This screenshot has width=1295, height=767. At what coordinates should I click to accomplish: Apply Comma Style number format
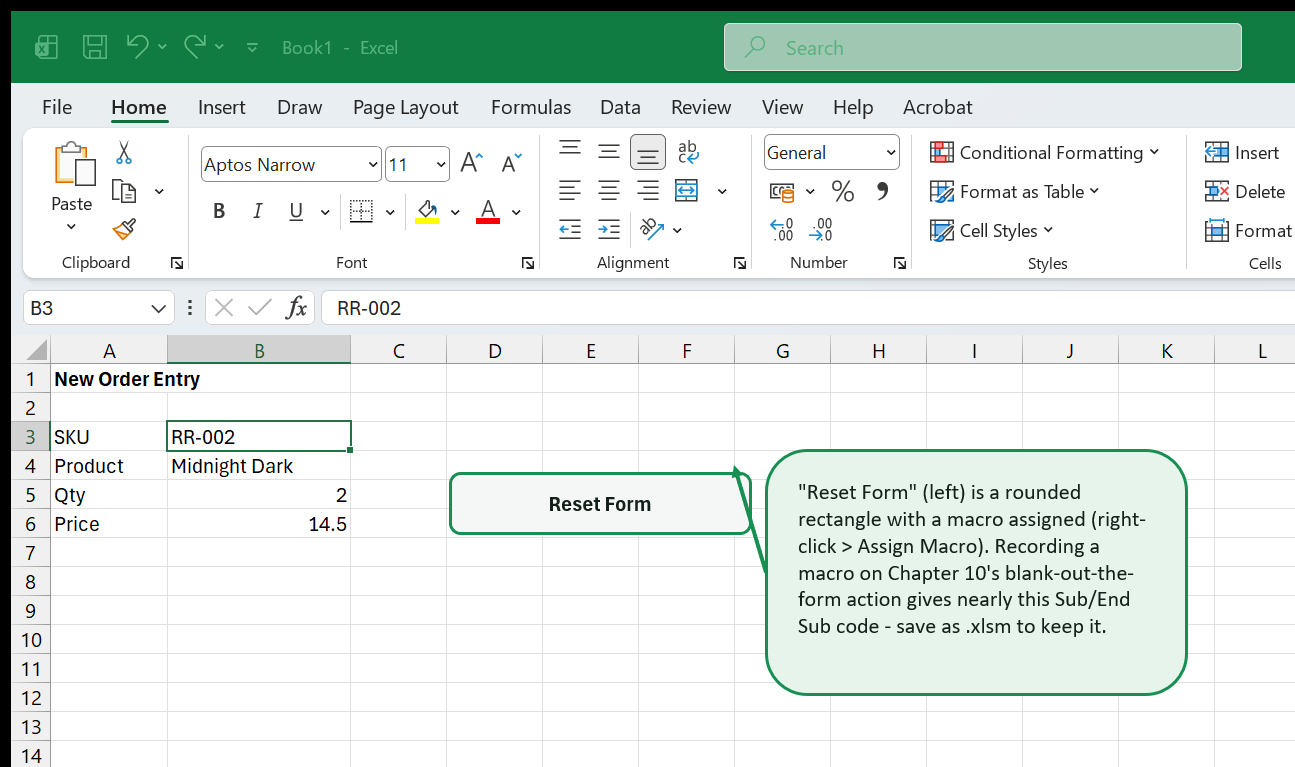(882, 190)
